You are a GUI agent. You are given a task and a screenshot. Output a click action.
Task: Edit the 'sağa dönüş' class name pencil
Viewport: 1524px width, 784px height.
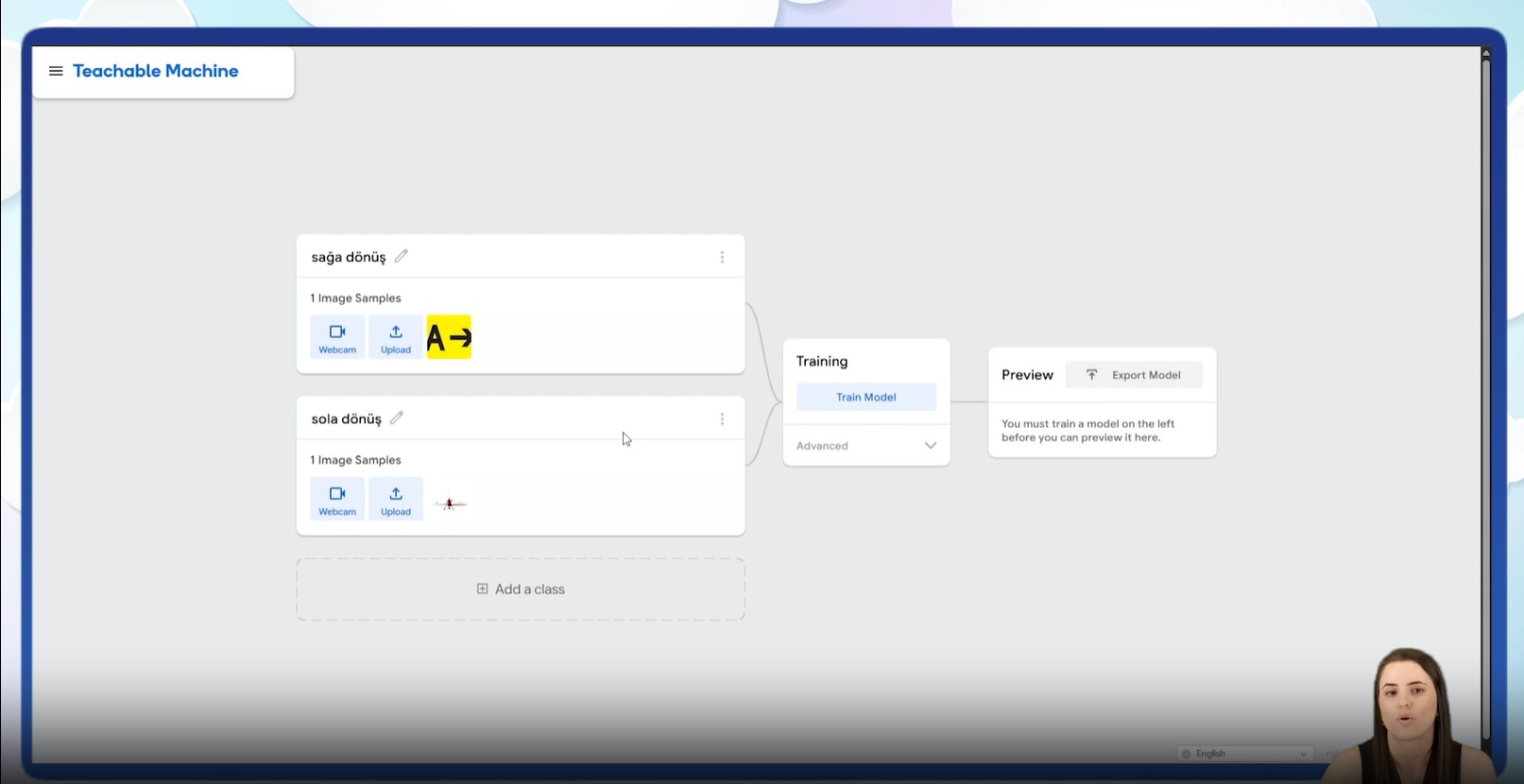[x=402, y=256]
